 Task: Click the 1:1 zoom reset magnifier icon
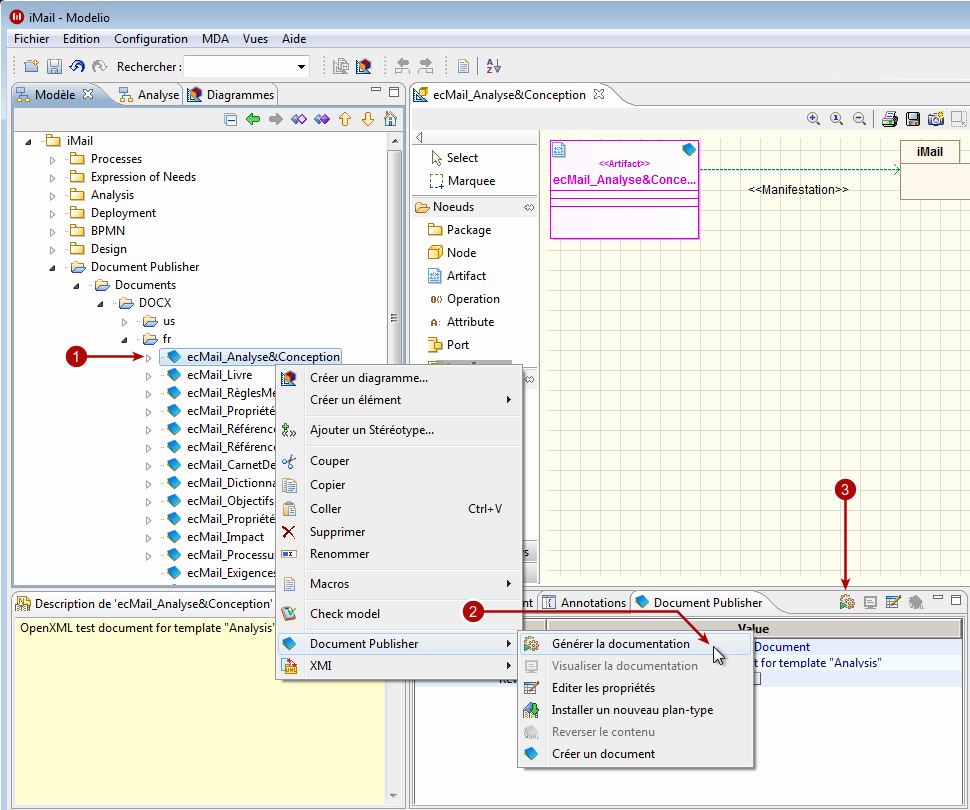click(836, 119)
